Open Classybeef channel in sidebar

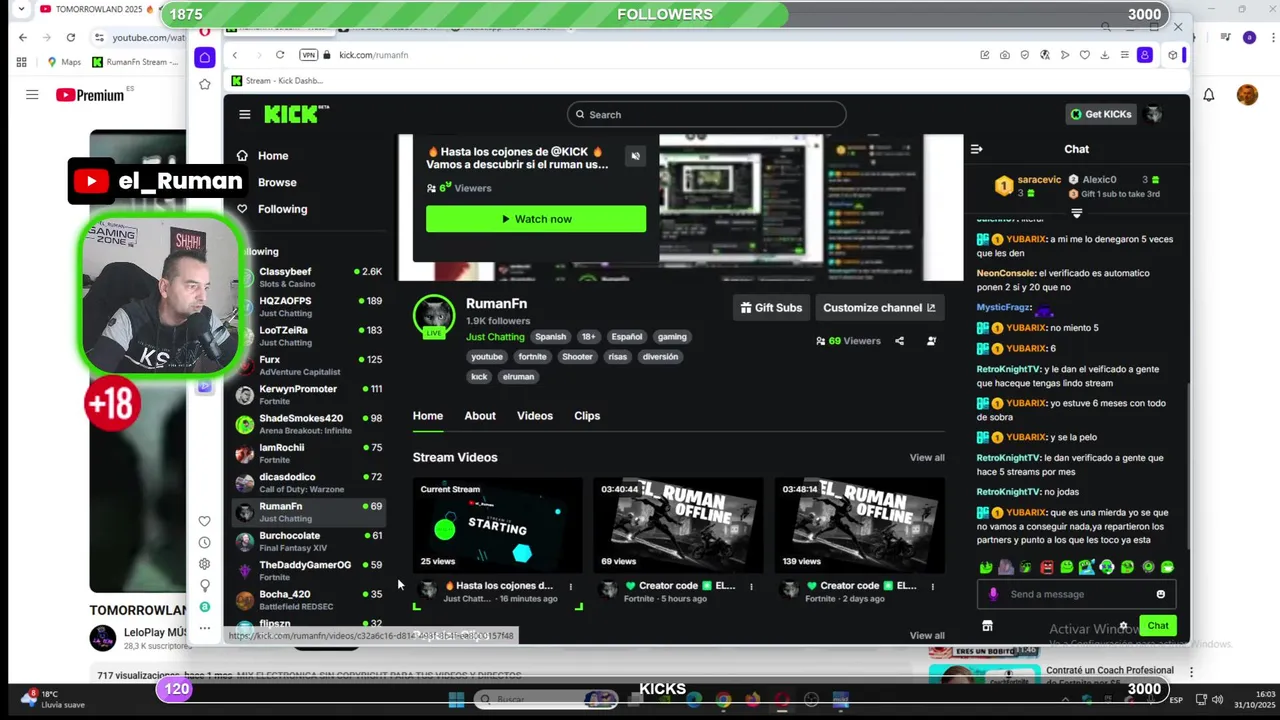tap(309, 277)
